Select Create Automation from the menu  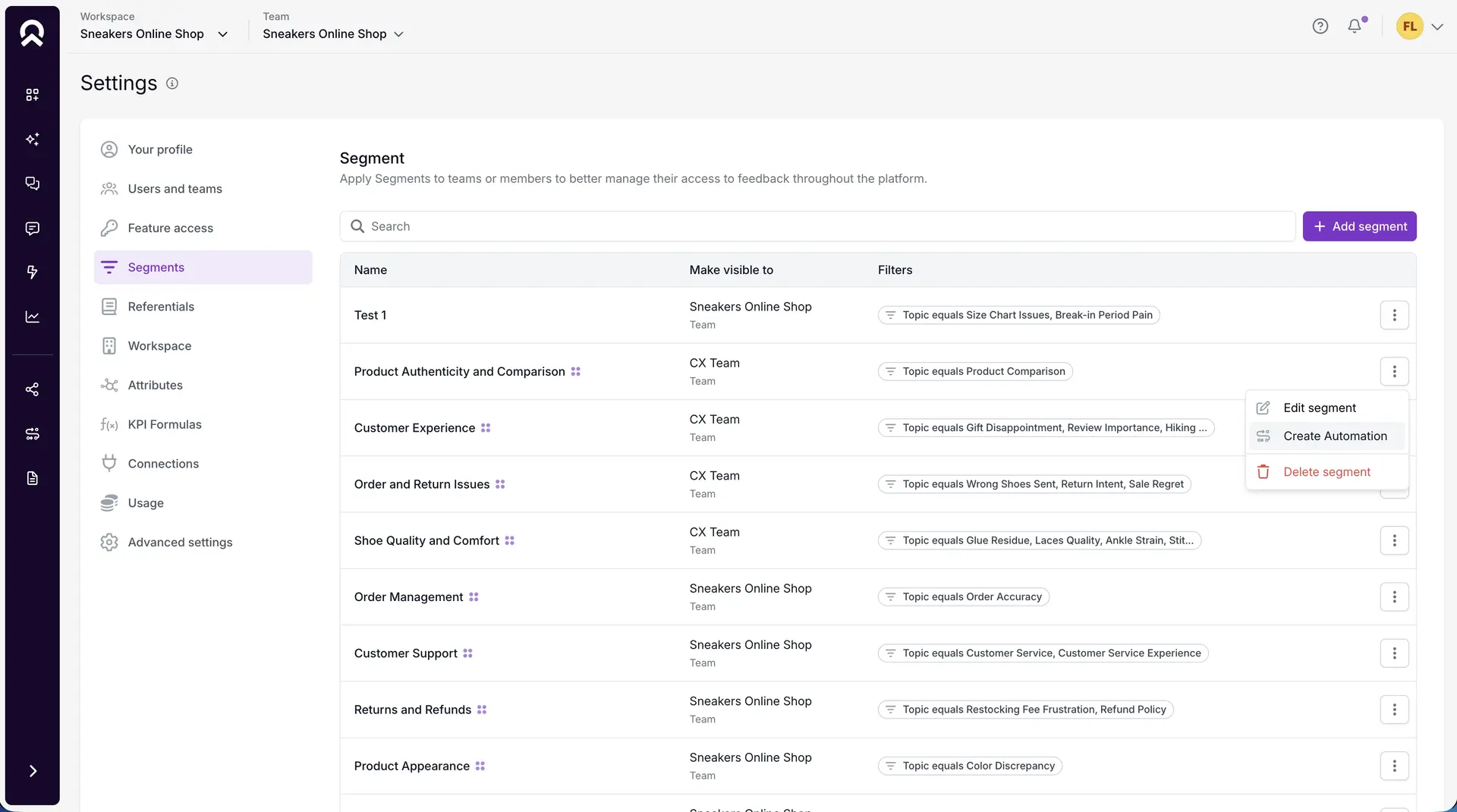point(1335,436)
